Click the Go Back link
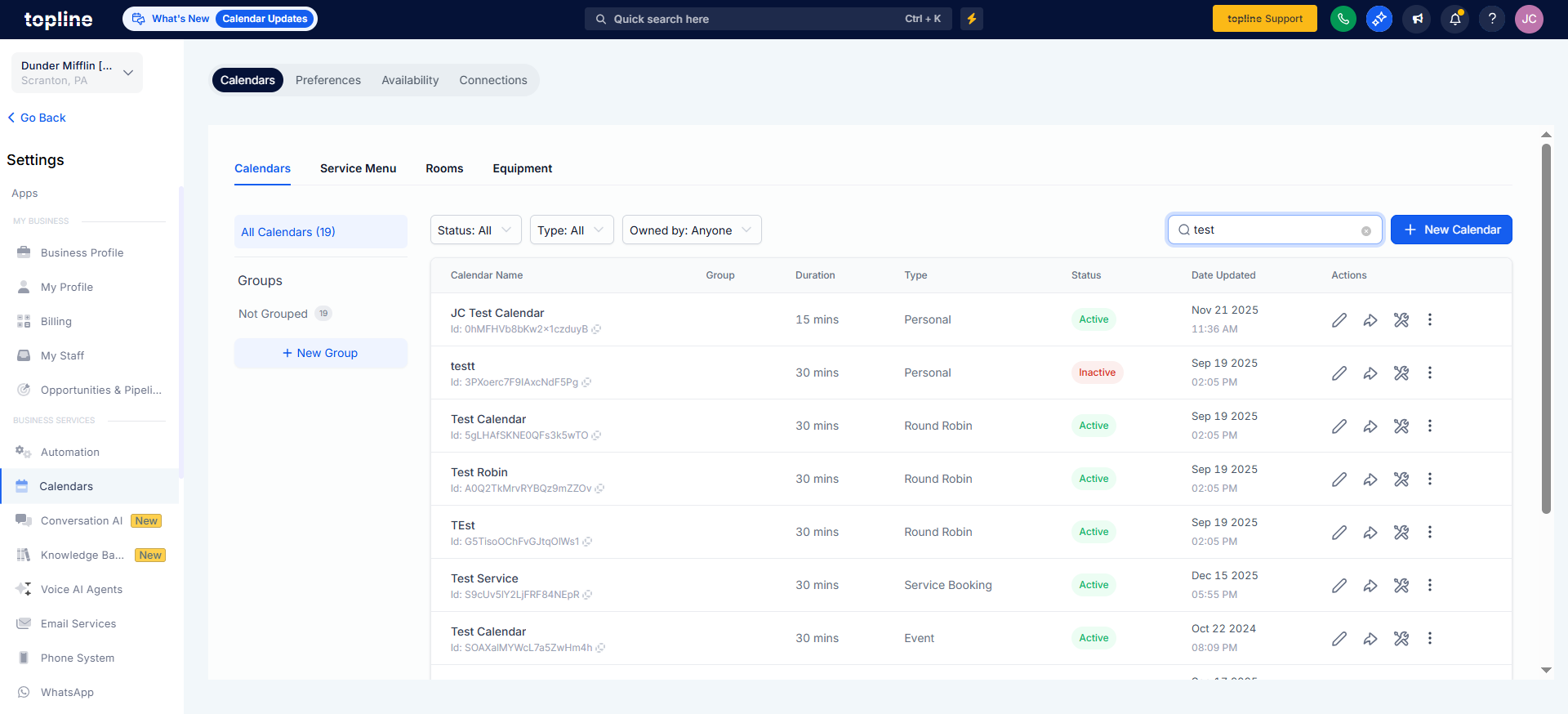The image size is (1568, 714). coord(37,118)
